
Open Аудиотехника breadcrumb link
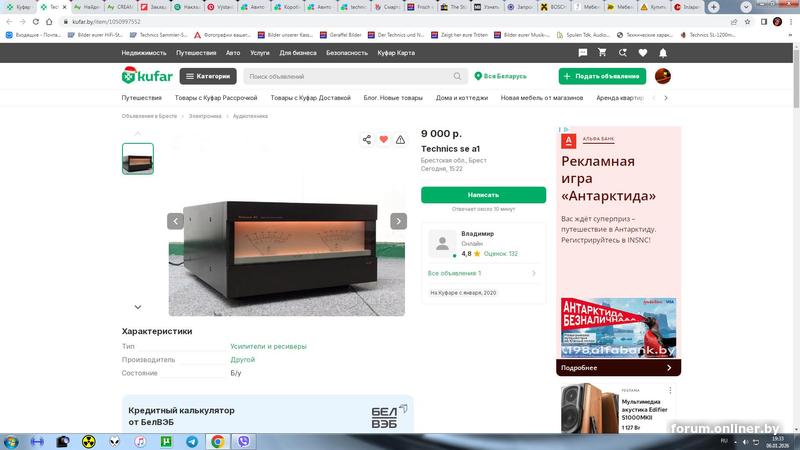pyautogui.click(x=250, y=116)
